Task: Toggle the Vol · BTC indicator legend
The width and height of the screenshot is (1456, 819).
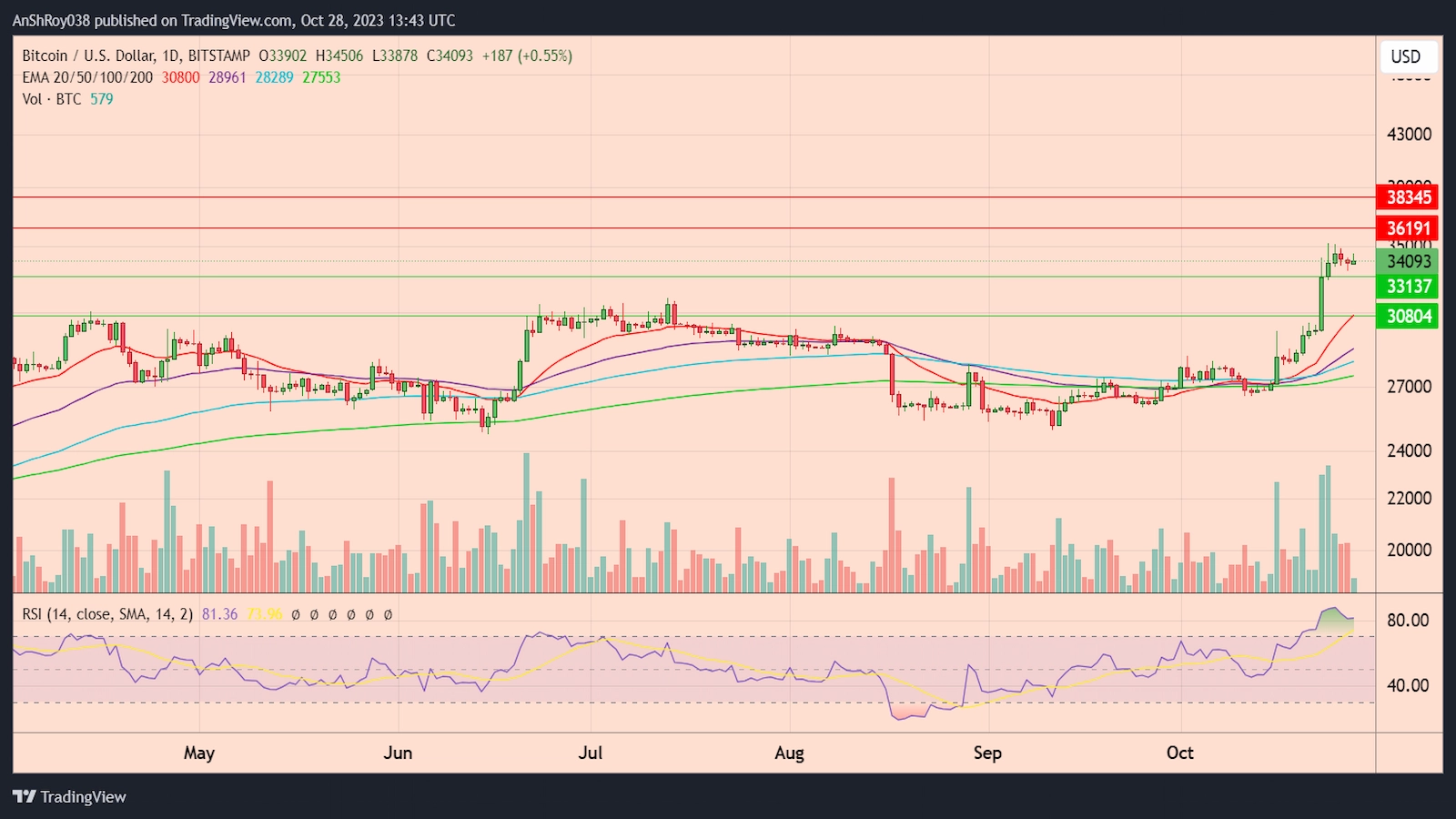Action: point(54,99)
